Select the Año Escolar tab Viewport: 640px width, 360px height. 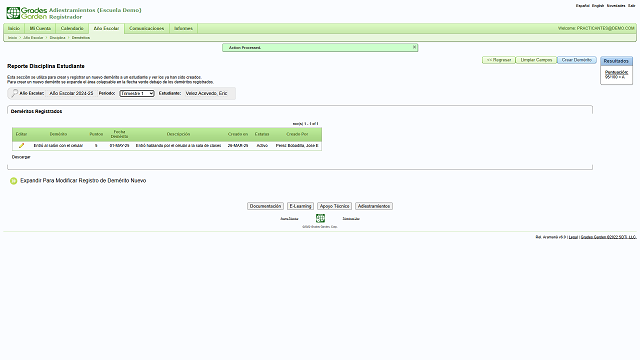(x=106, y=29)
